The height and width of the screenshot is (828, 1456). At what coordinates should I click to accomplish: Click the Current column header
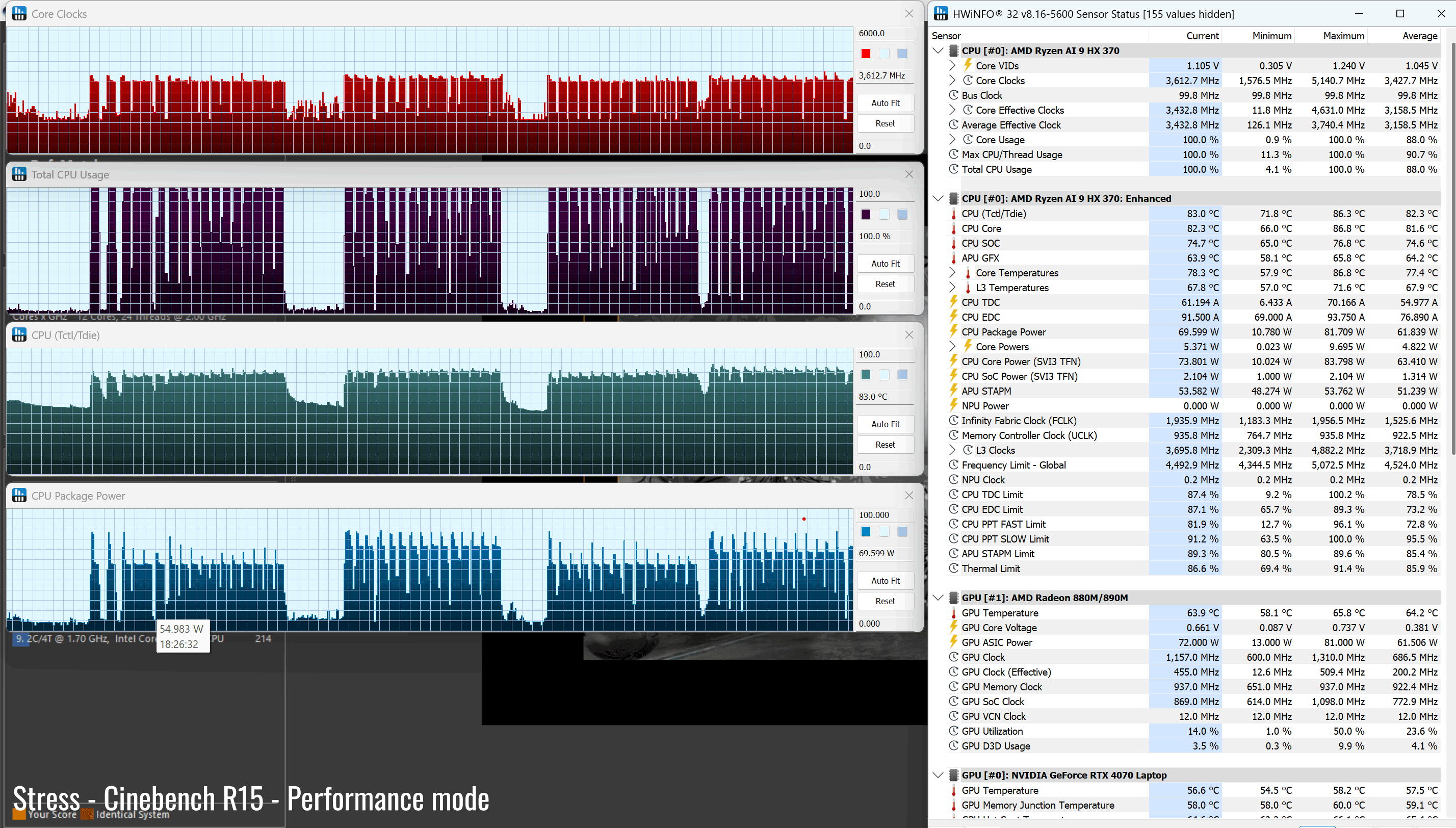click(1185, 36)
